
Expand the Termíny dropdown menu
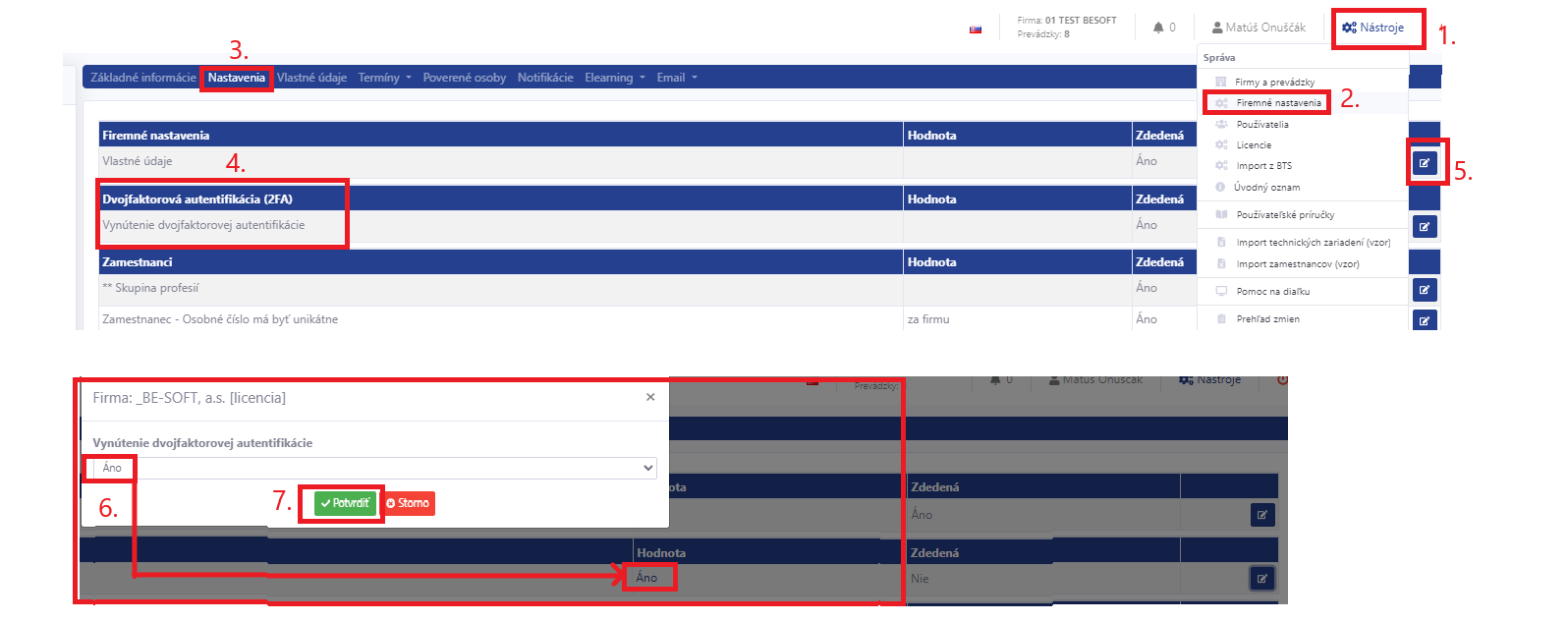point(384,78)
